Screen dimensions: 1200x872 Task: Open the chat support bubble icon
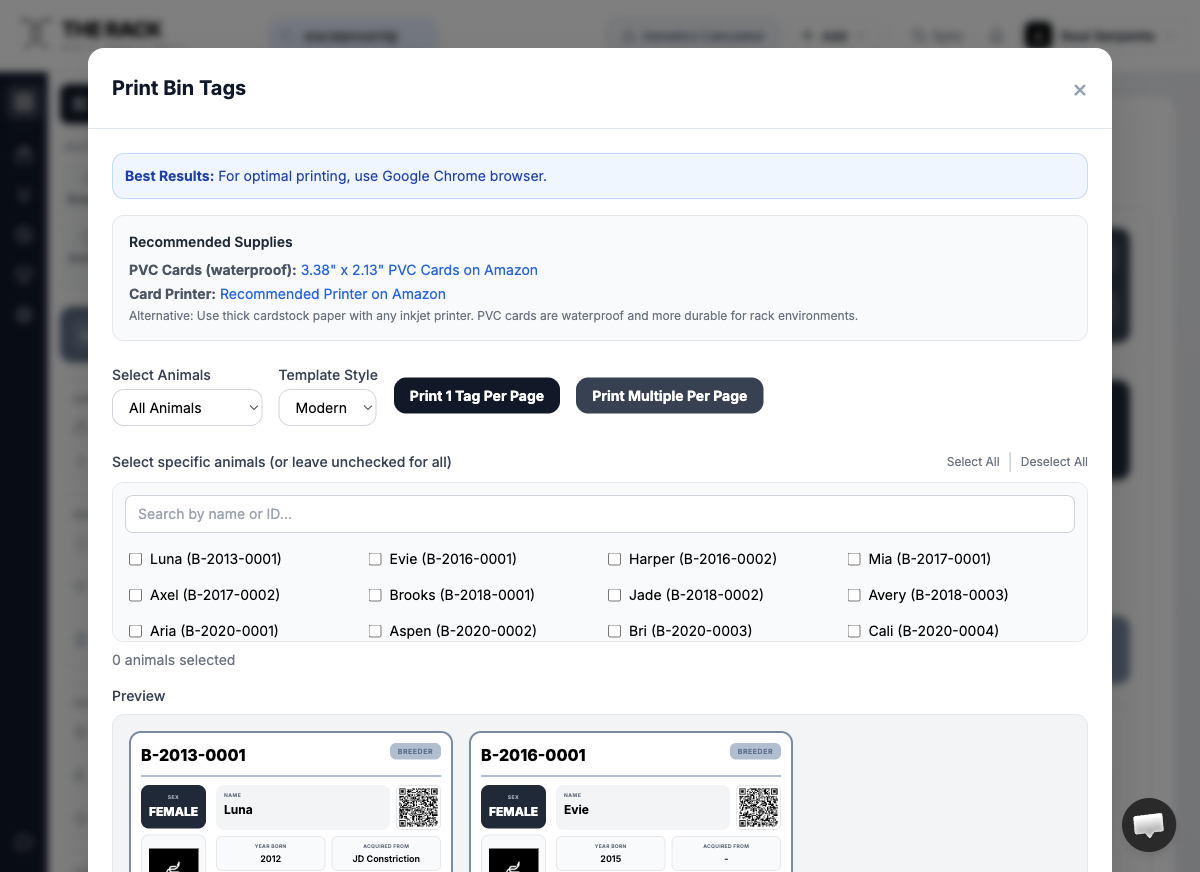pyautogui.click(x=1149, y=825)
